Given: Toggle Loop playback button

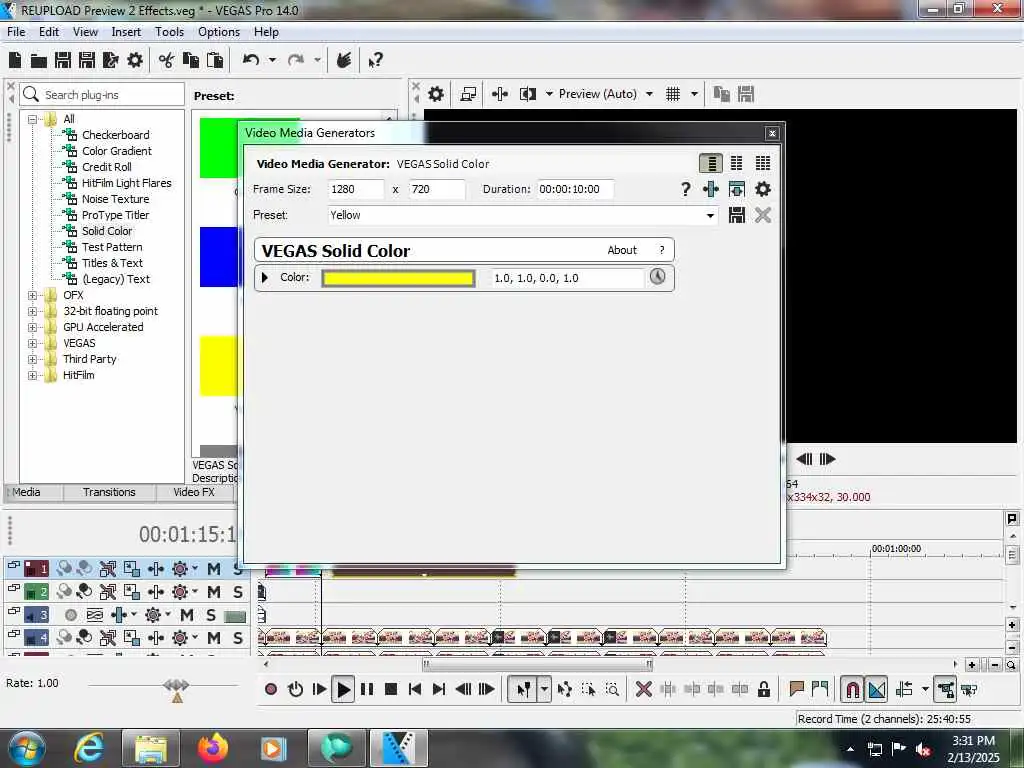Looking at the screenshot, I should click(295, 689).
